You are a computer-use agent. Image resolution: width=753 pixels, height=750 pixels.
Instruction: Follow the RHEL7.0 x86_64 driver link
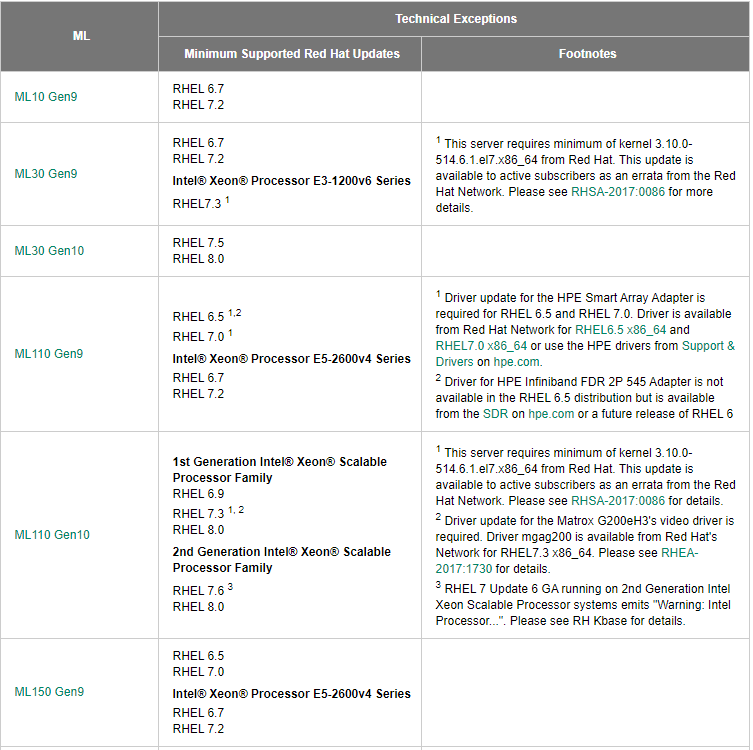481,346
